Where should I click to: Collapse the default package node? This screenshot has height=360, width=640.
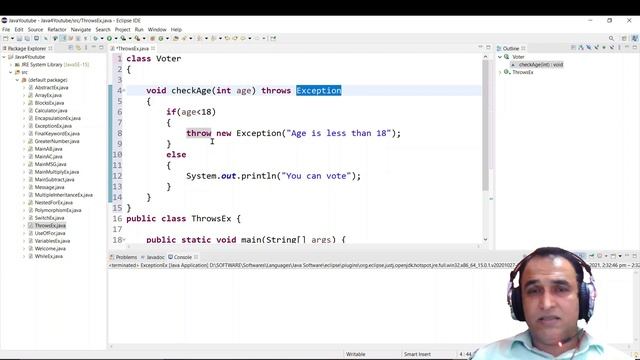17,80
